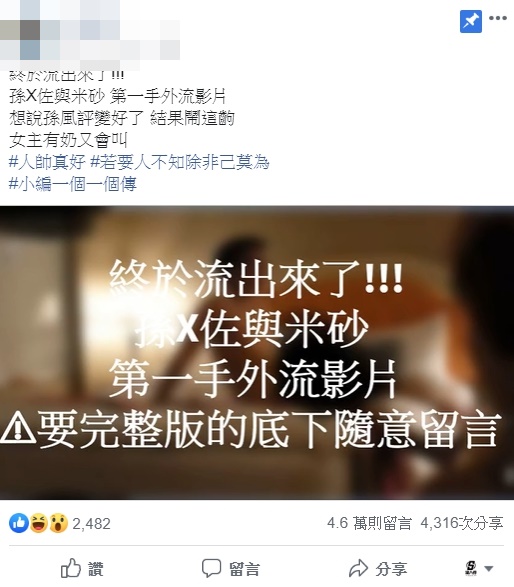Screen dimensions: 514x587
Task: Open hashtag #人帥真好
Action: click(47, 162)
